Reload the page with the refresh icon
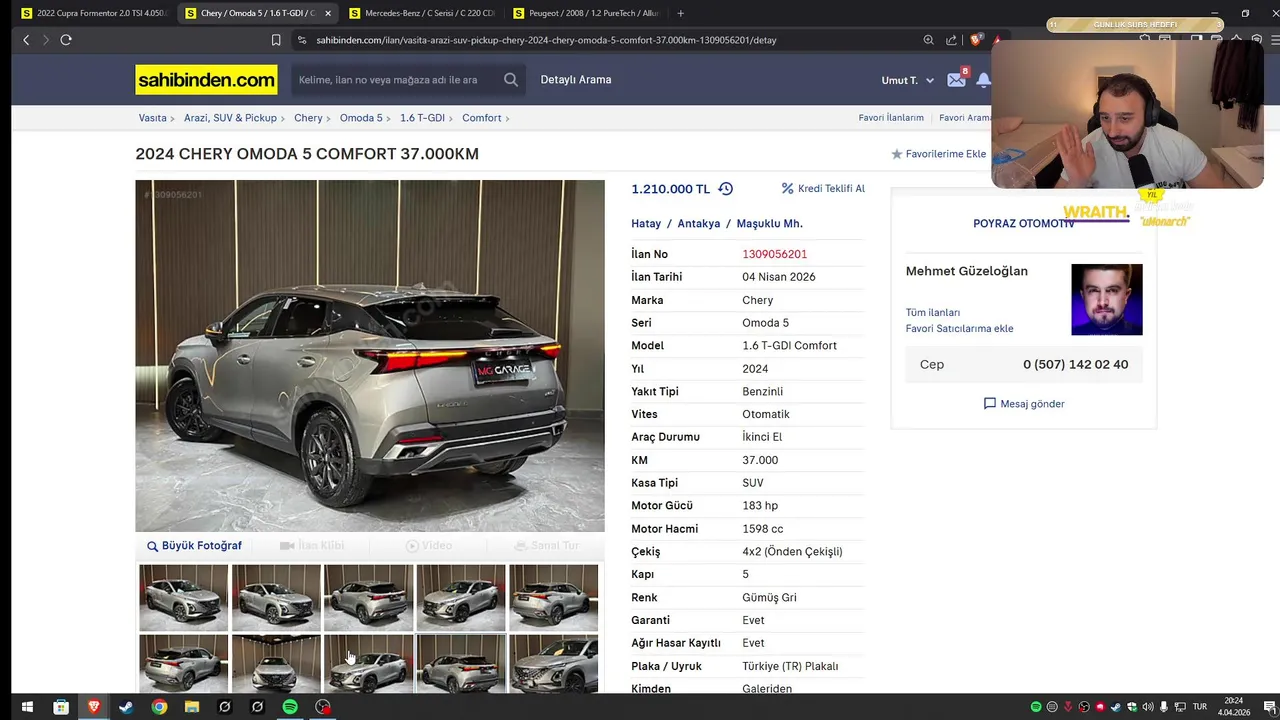Image resolution: width=1280 pixels, height=720 pixels. (66, 40)
